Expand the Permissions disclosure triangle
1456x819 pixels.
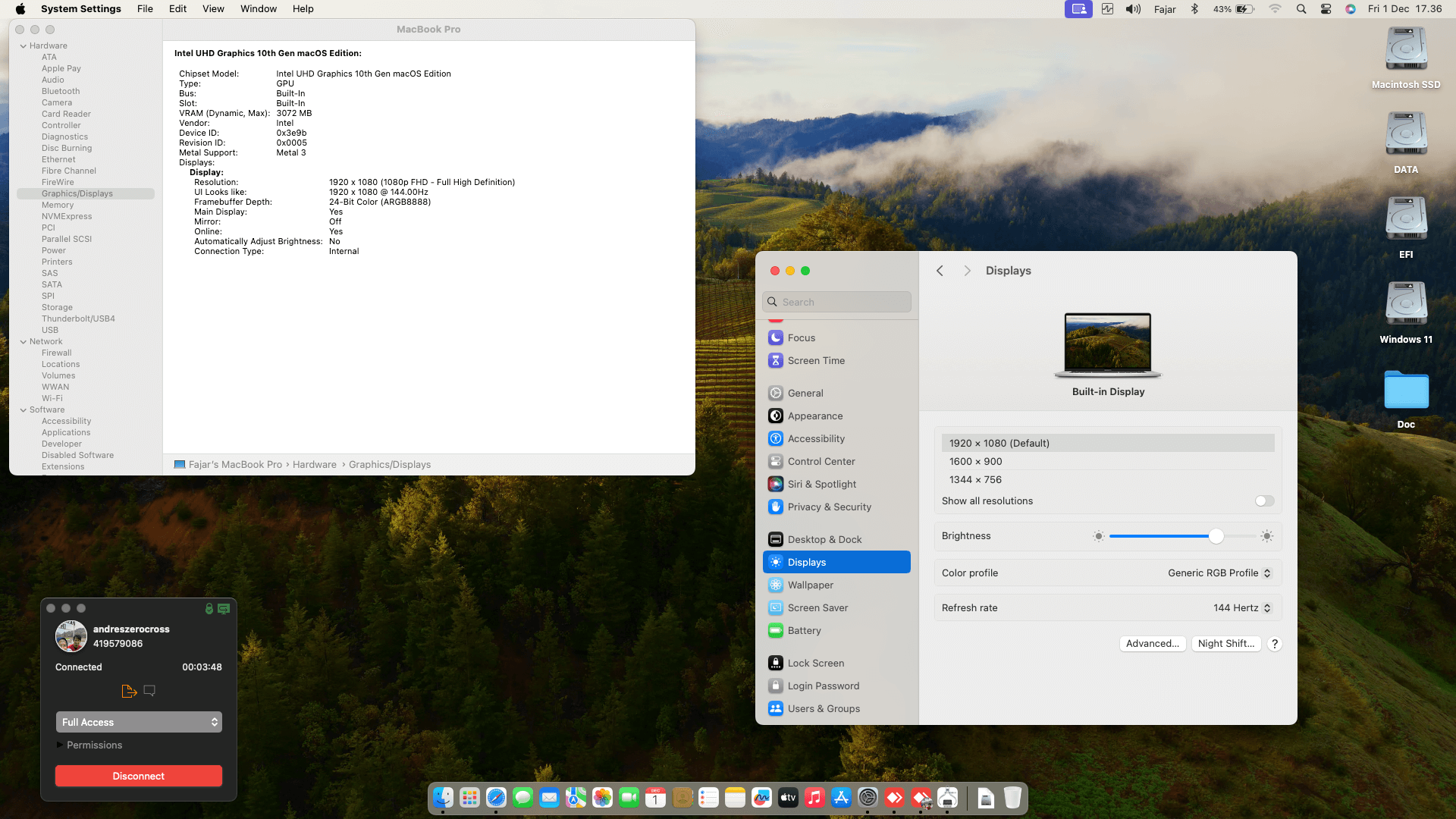click(60, 745)
